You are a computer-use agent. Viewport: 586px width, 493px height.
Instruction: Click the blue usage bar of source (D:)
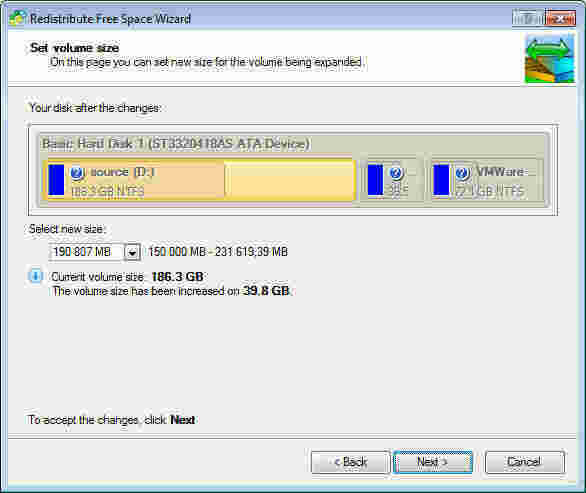56,180
